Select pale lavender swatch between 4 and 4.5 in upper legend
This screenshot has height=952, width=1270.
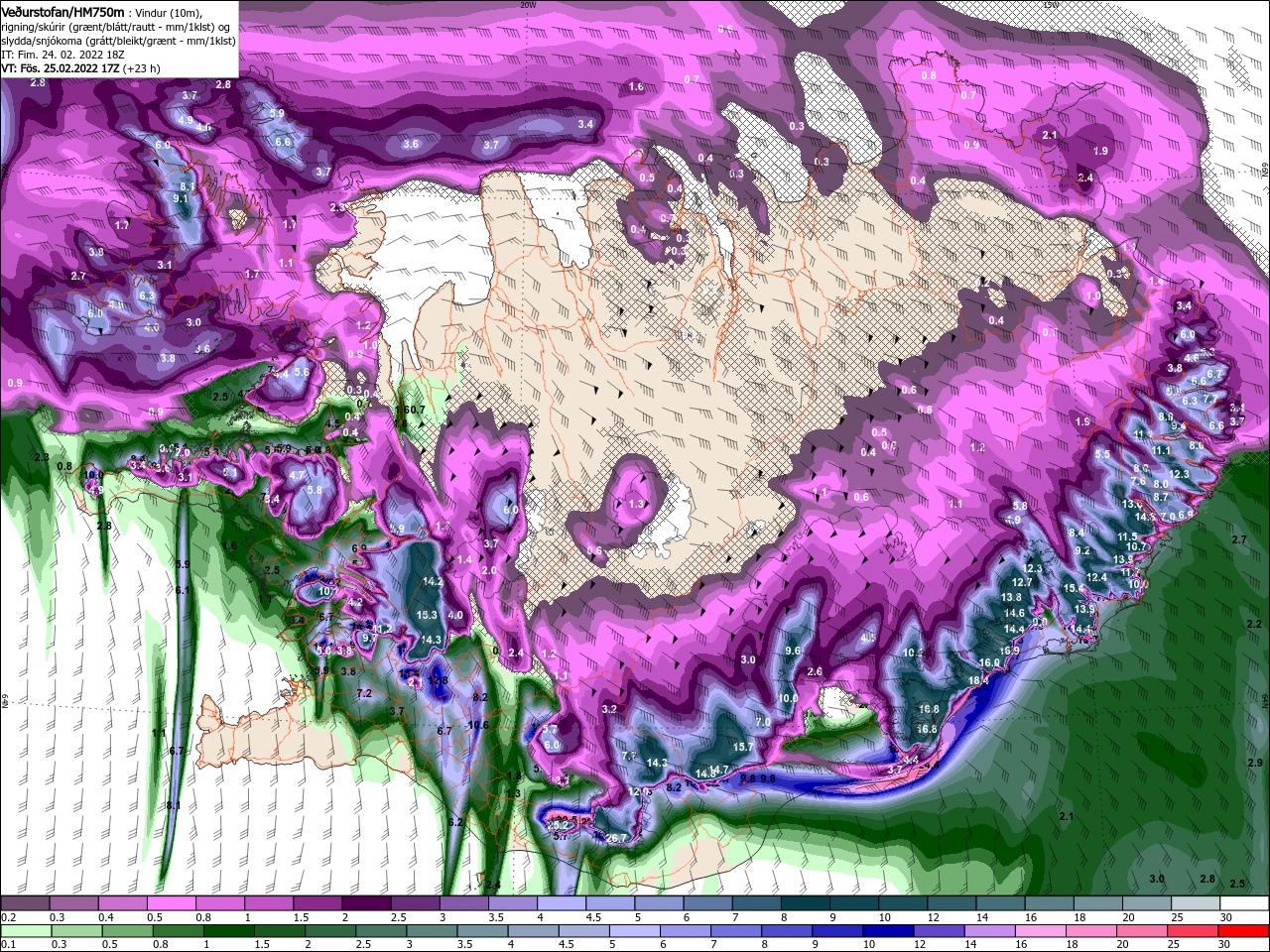click(562, 903)
